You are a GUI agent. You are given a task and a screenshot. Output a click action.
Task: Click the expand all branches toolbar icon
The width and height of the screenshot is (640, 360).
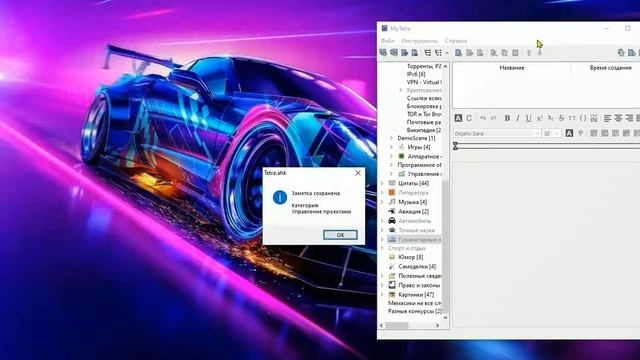click(x=428, y=53)
